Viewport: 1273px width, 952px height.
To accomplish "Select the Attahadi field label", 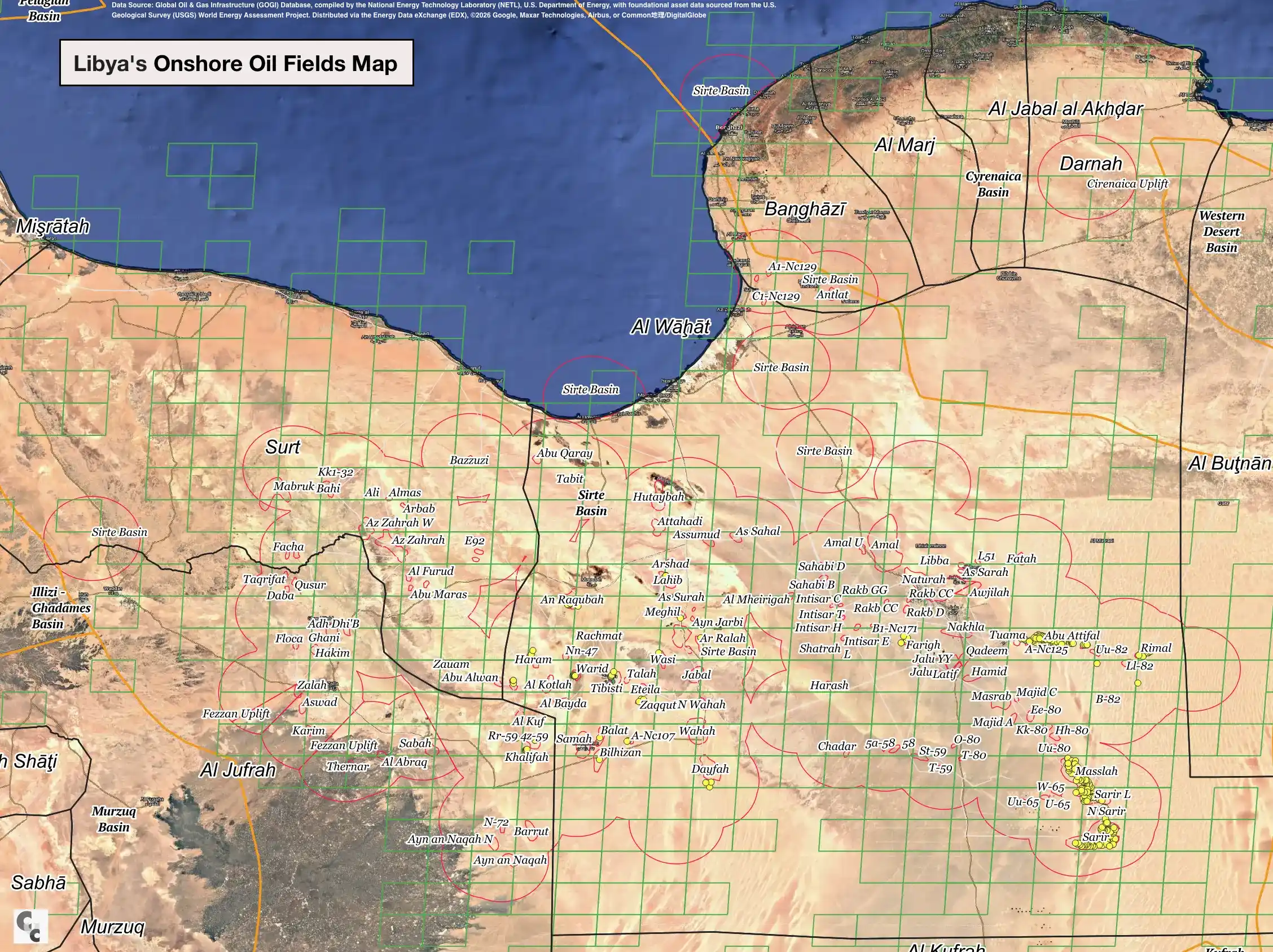I will point(679,521).
